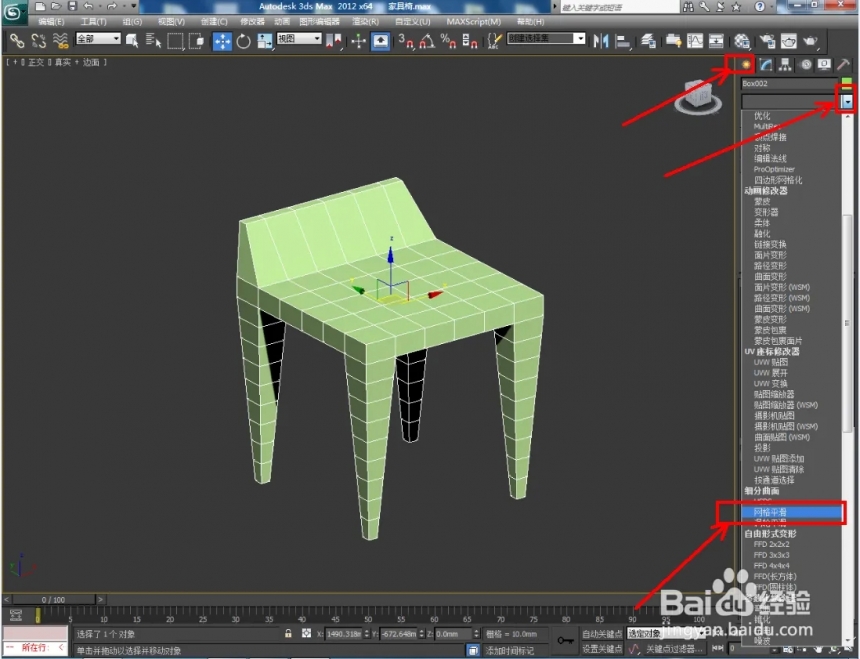Toggle Spinner Snap button
860x659 pixels.
[x=469, y=41]
